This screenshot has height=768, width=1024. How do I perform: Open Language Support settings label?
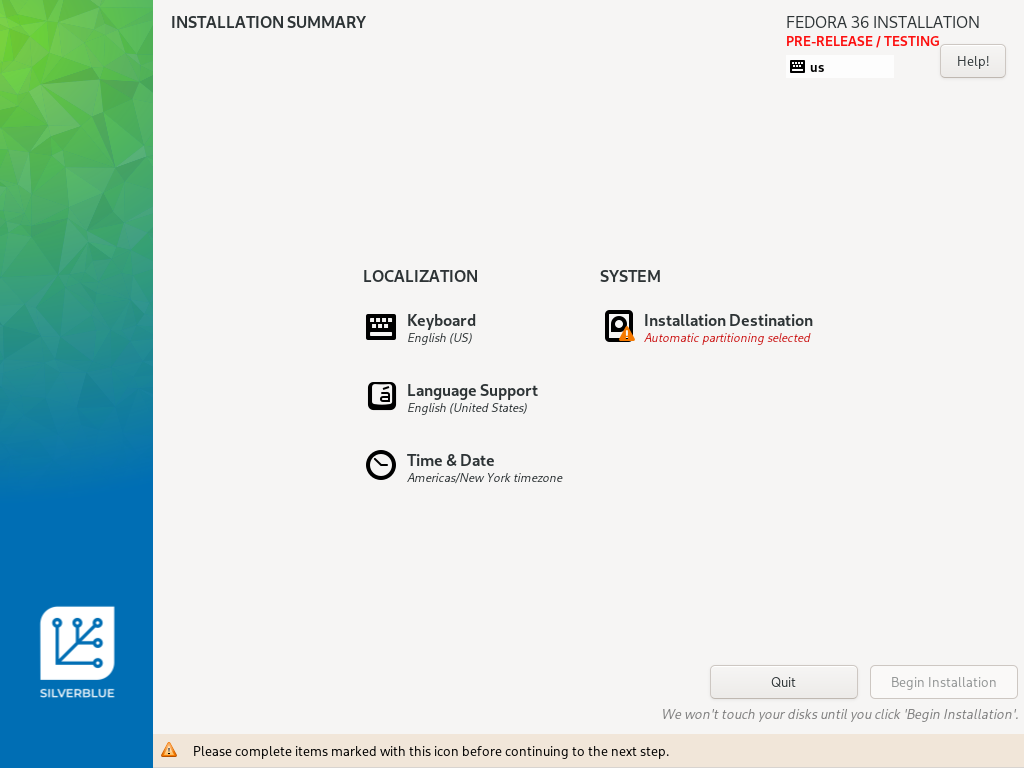pos(472,391)
